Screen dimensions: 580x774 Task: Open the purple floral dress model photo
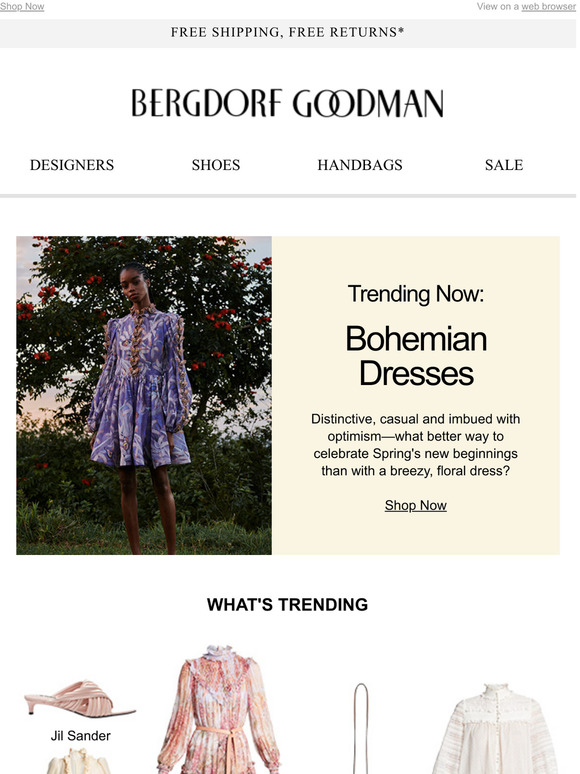(144, 395)
